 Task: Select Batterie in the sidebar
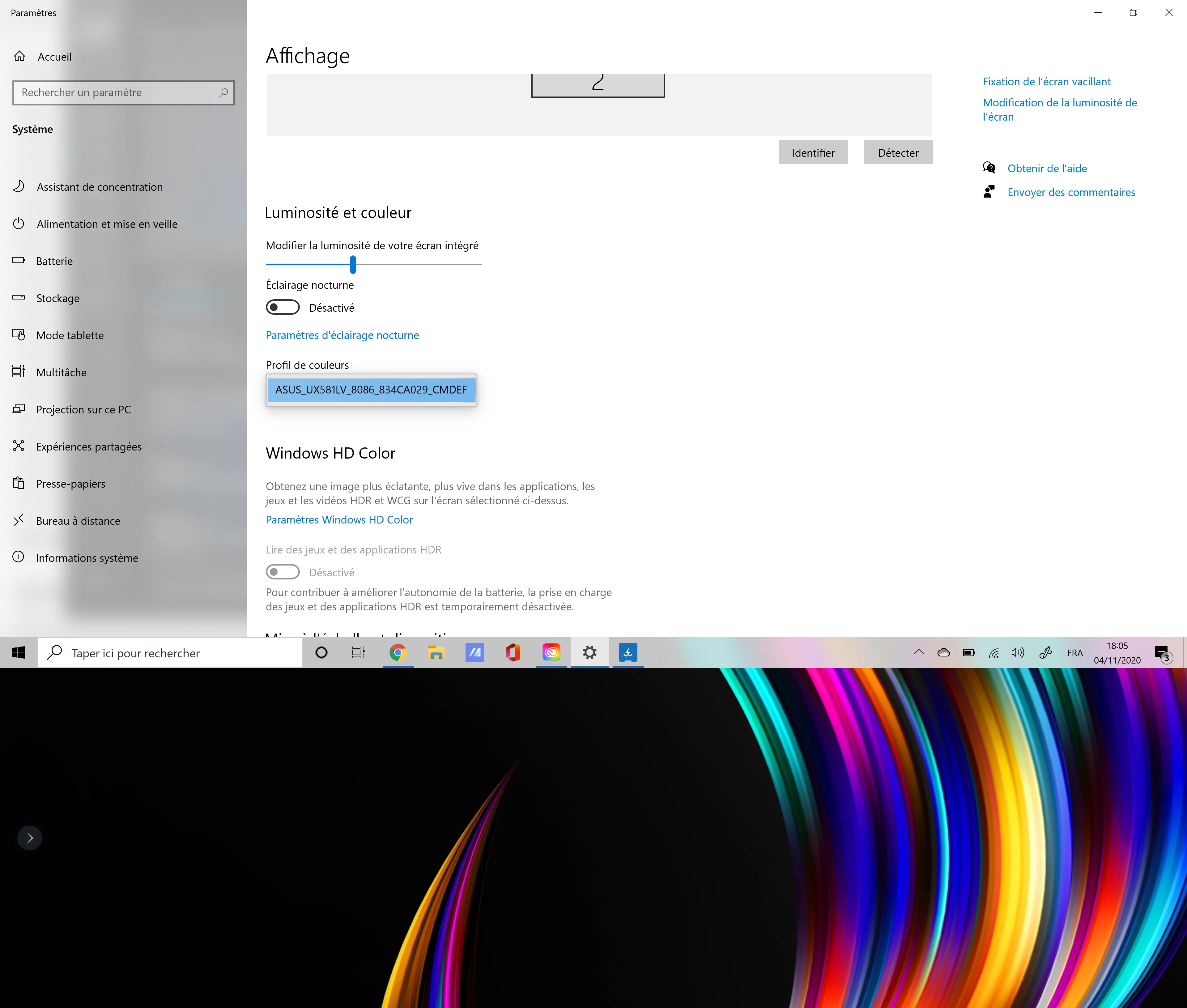54,261
